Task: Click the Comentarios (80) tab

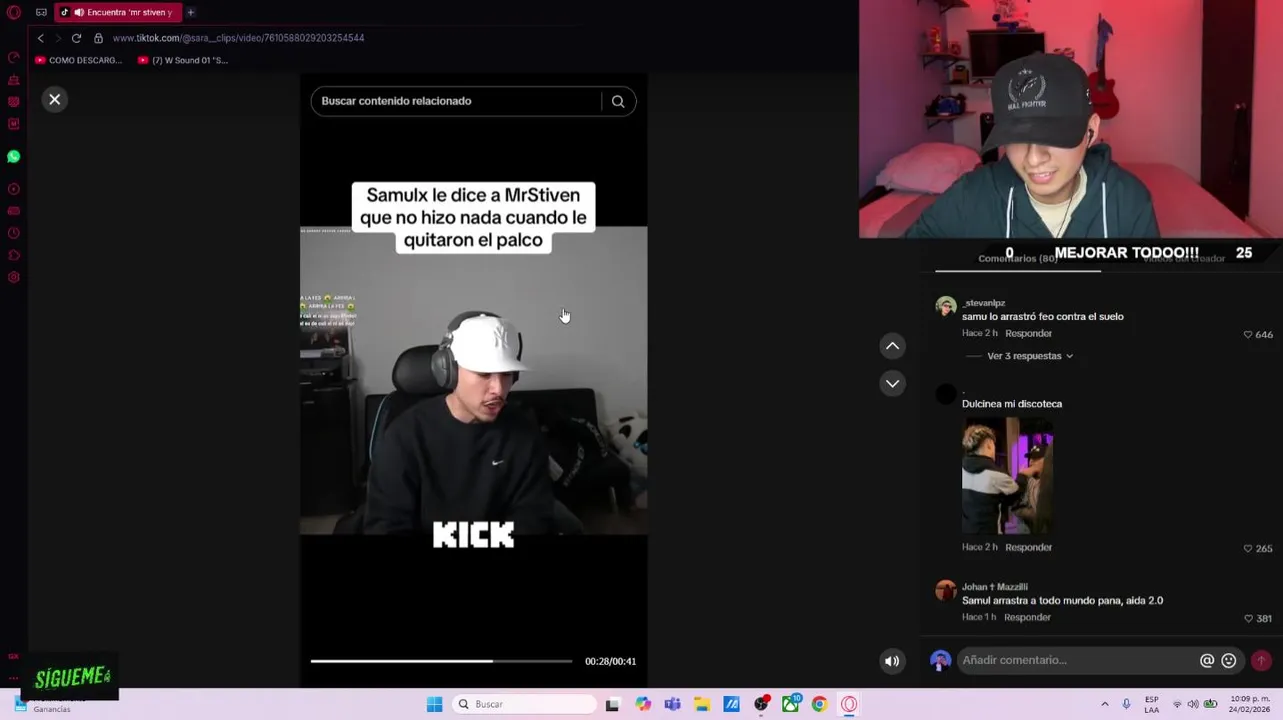Action: 1017,259
